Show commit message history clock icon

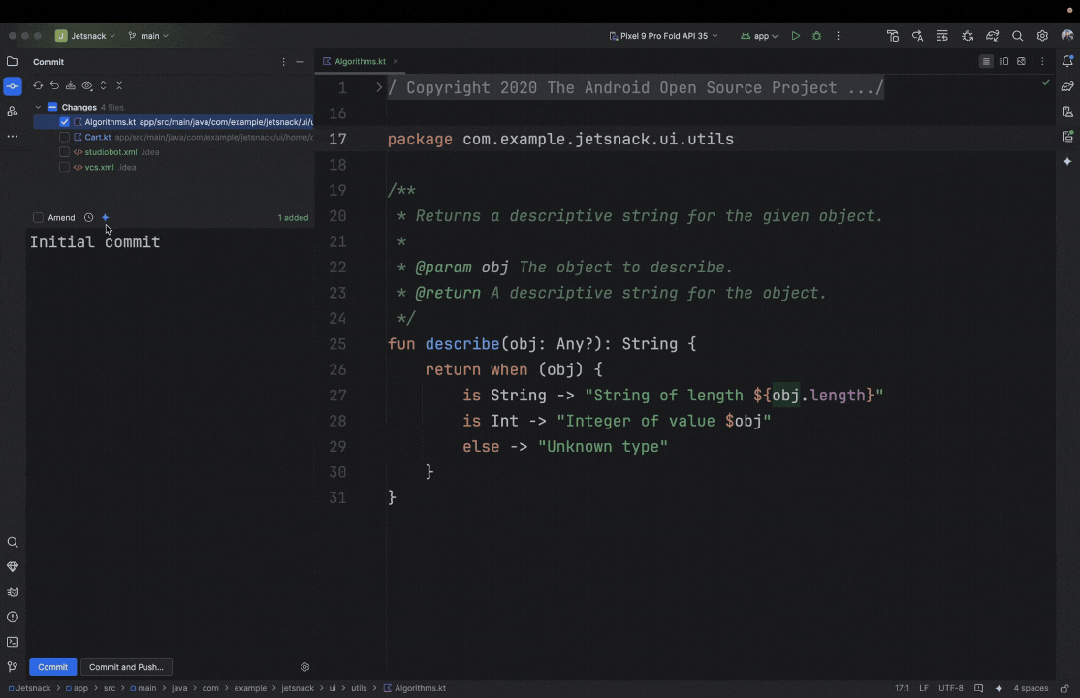pyautogui.click(x=88, y=217)
